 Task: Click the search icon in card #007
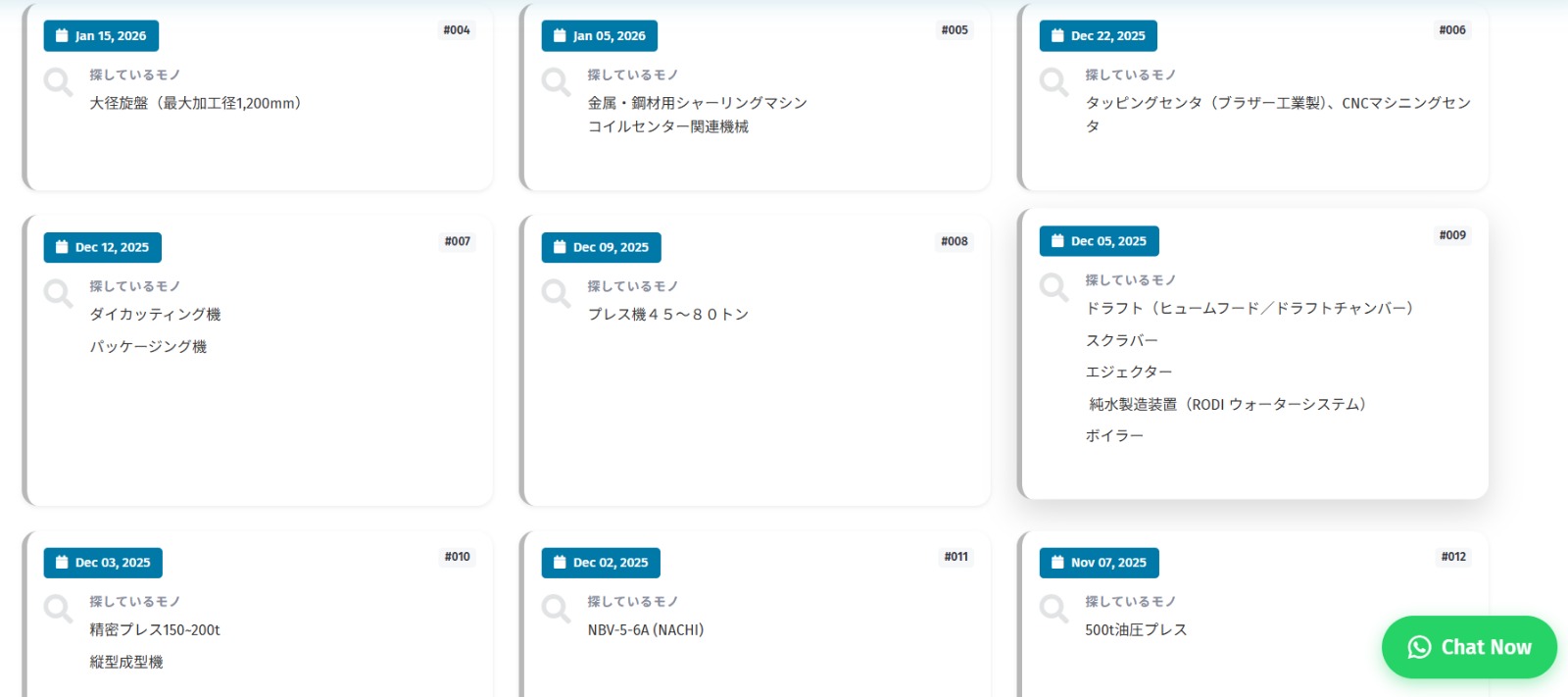point(58,294)
